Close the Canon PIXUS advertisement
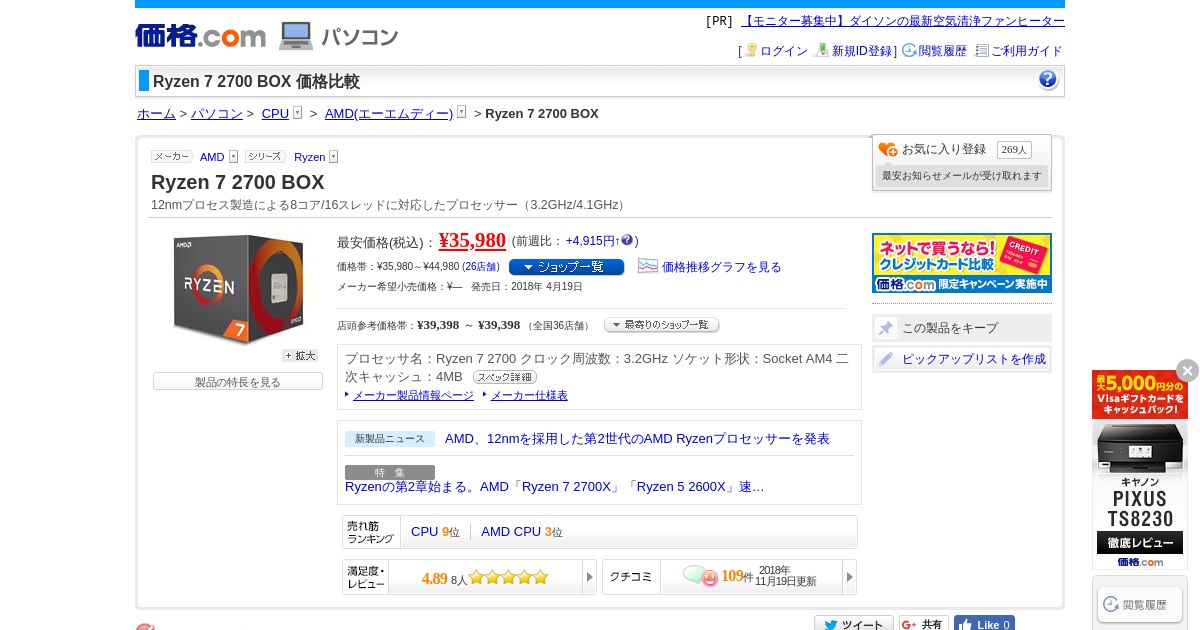Image resolution: width=1200 pixels, height=630 pixels. [1187, 370]
